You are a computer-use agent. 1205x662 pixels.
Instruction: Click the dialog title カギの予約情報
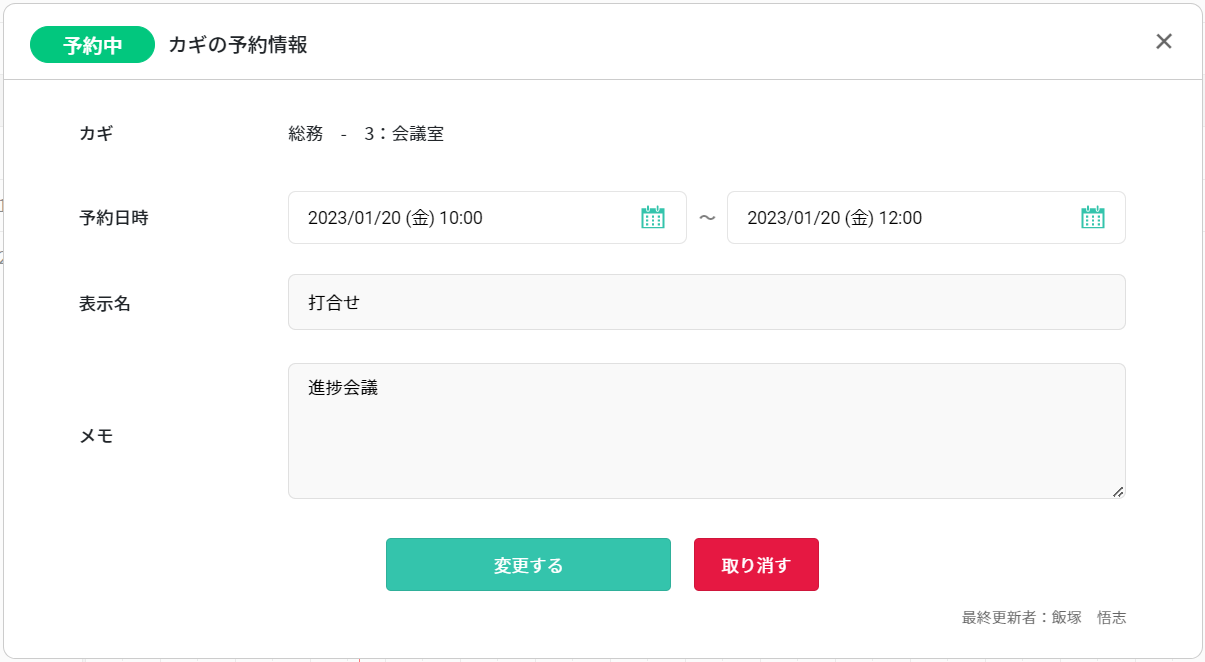[x=240, y=44]
